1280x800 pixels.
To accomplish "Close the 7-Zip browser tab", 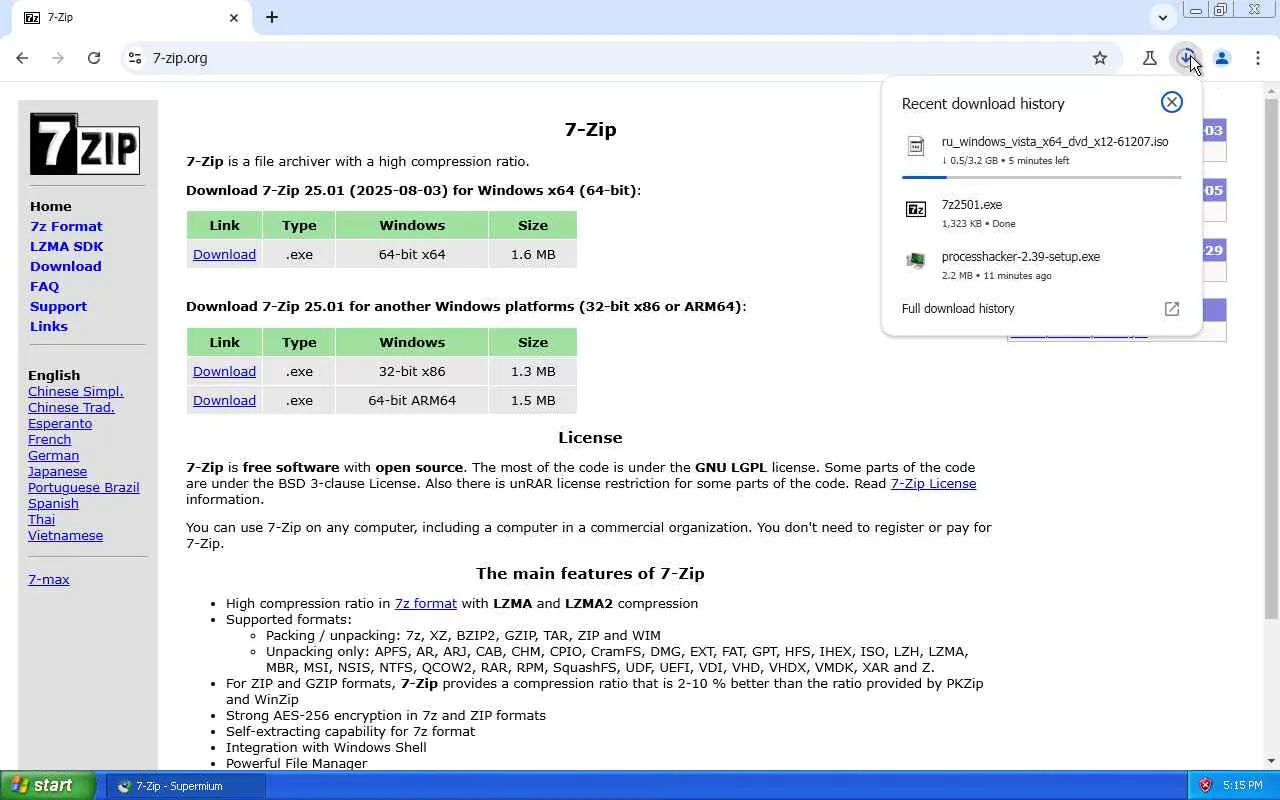I will [x=234, y=17].
